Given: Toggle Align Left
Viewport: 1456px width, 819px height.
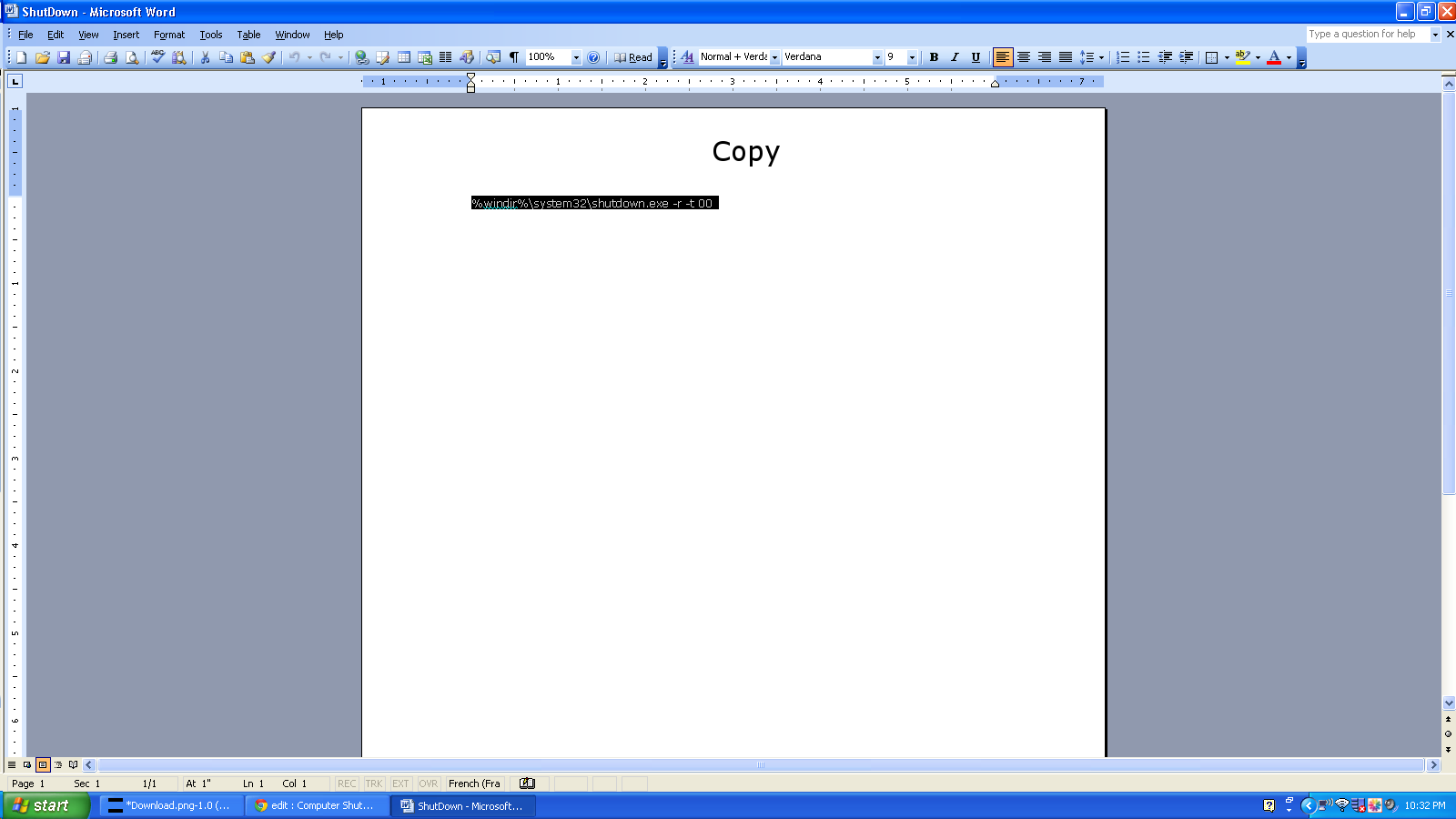Looking at the screenshot, I should [1003, 57].
